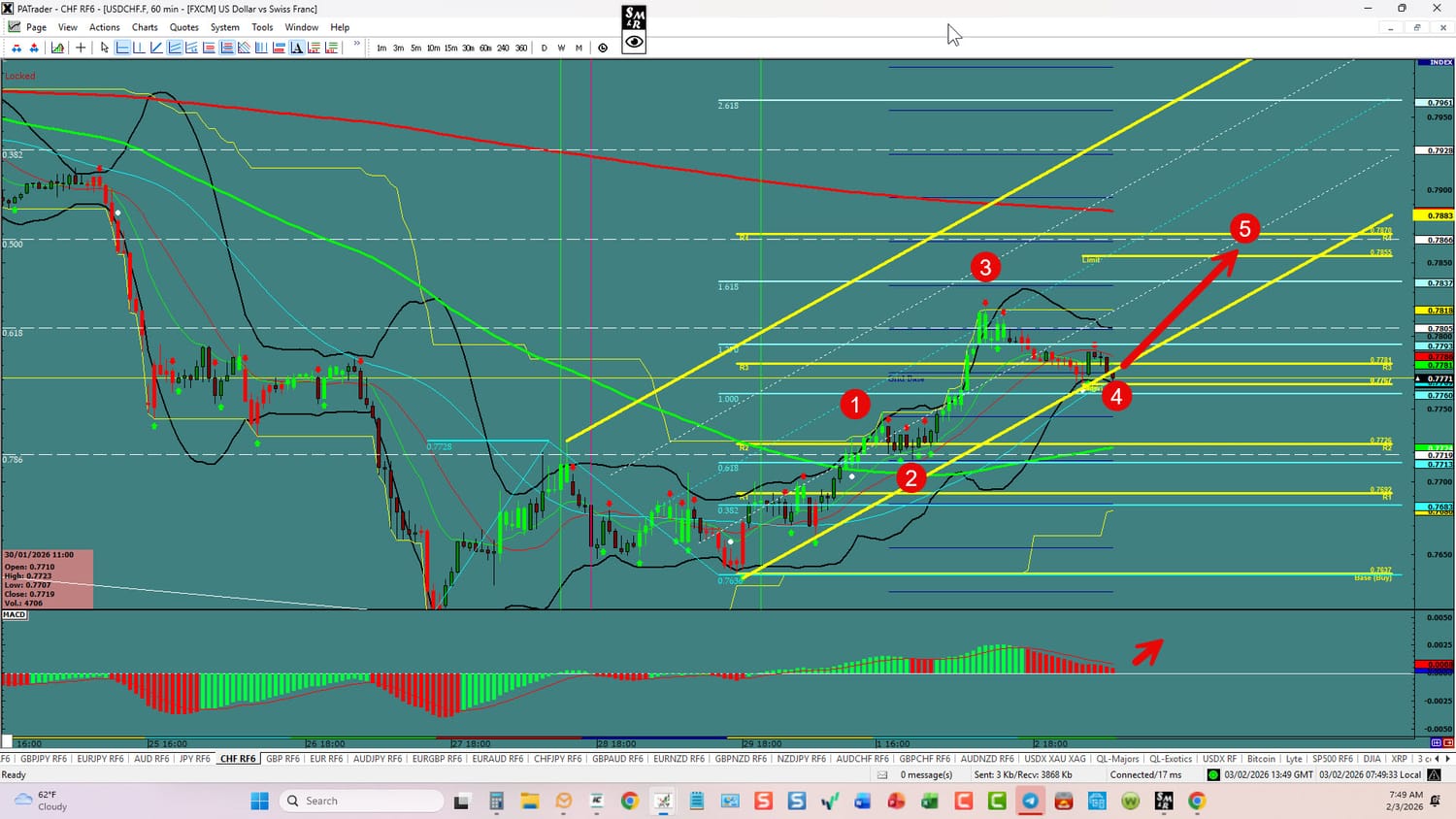Select the red-and-blue rectangle tool
1456x819 pixels.
tap(280, 48)
